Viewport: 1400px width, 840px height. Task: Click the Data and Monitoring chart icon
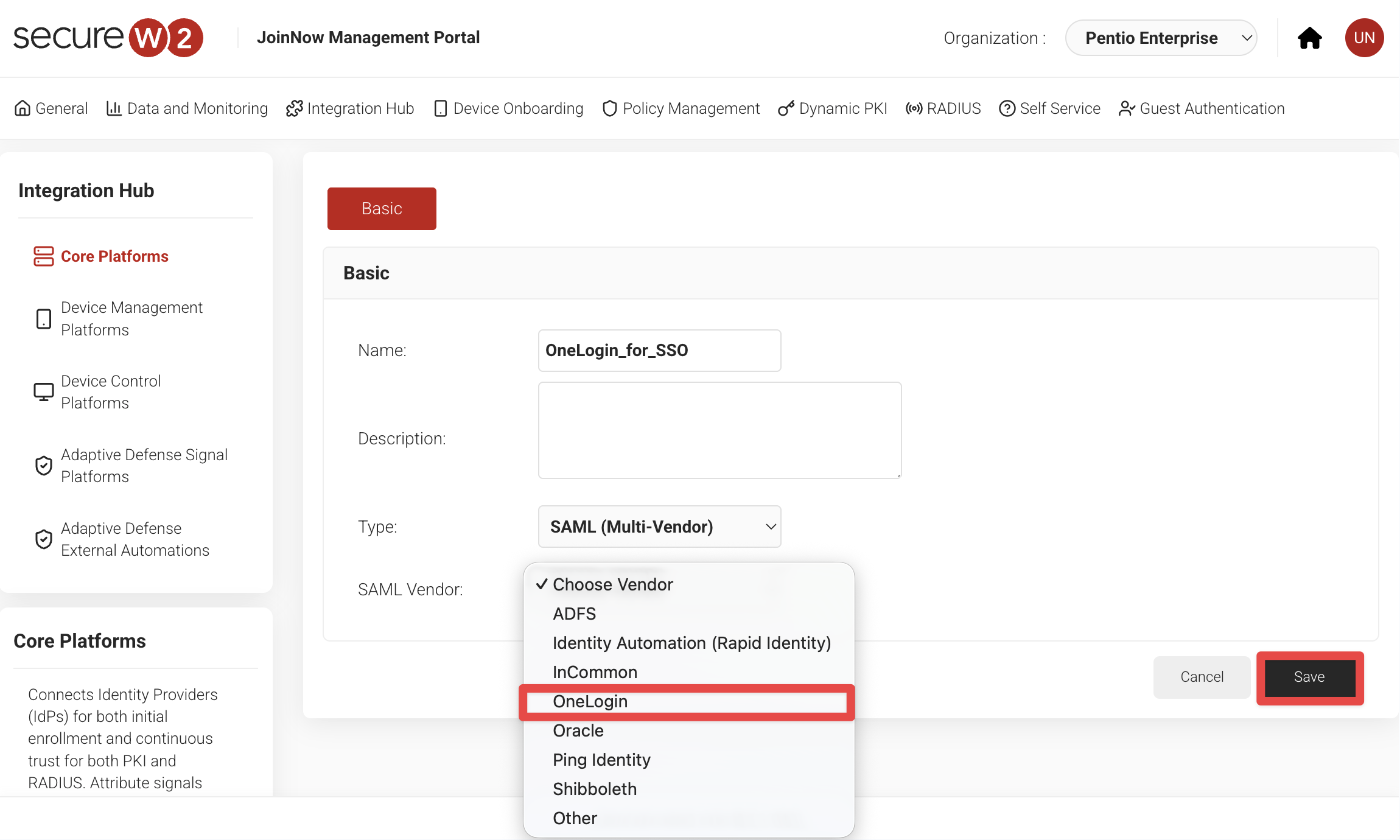[x=114, y=108]
